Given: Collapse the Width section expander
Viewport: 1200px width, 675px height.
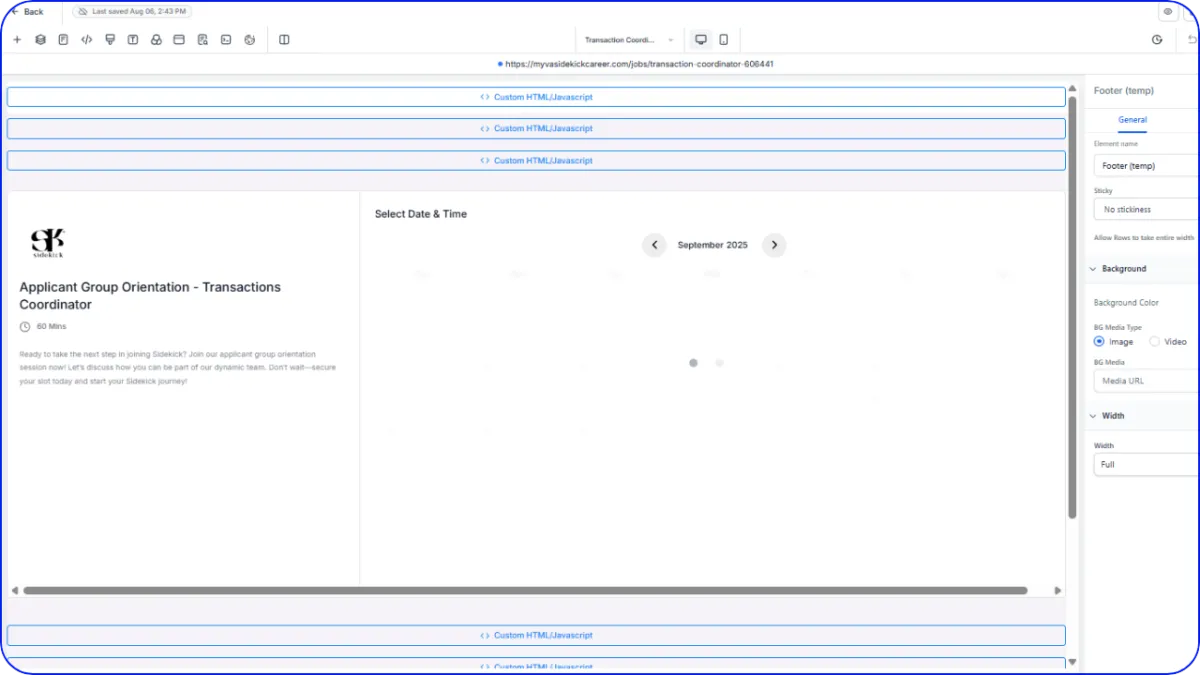Looking at the screenshot, I should pos(1092,416).
